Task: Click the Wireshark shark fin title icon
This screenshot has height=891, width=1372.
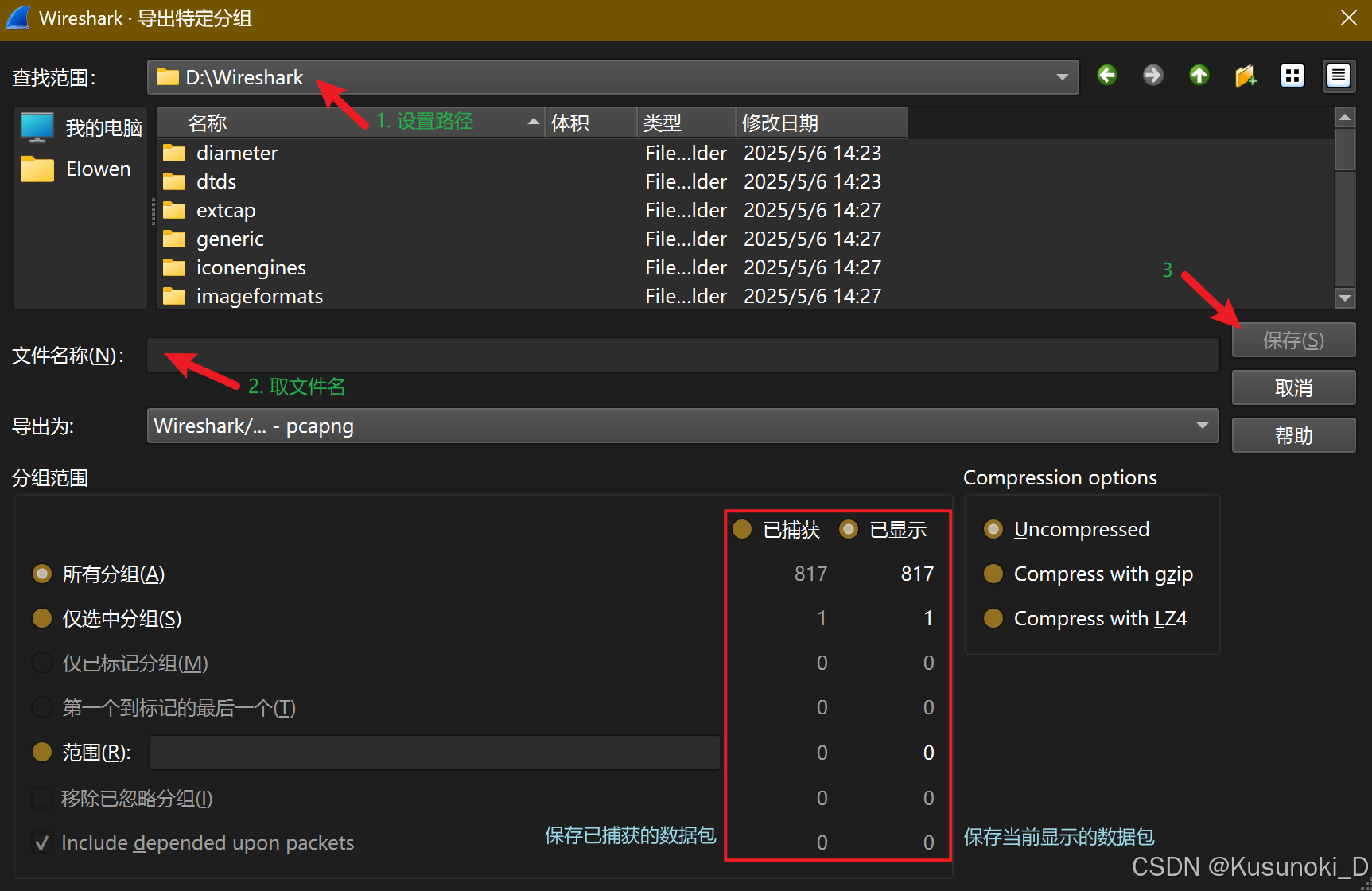Action: pos(17,18)
